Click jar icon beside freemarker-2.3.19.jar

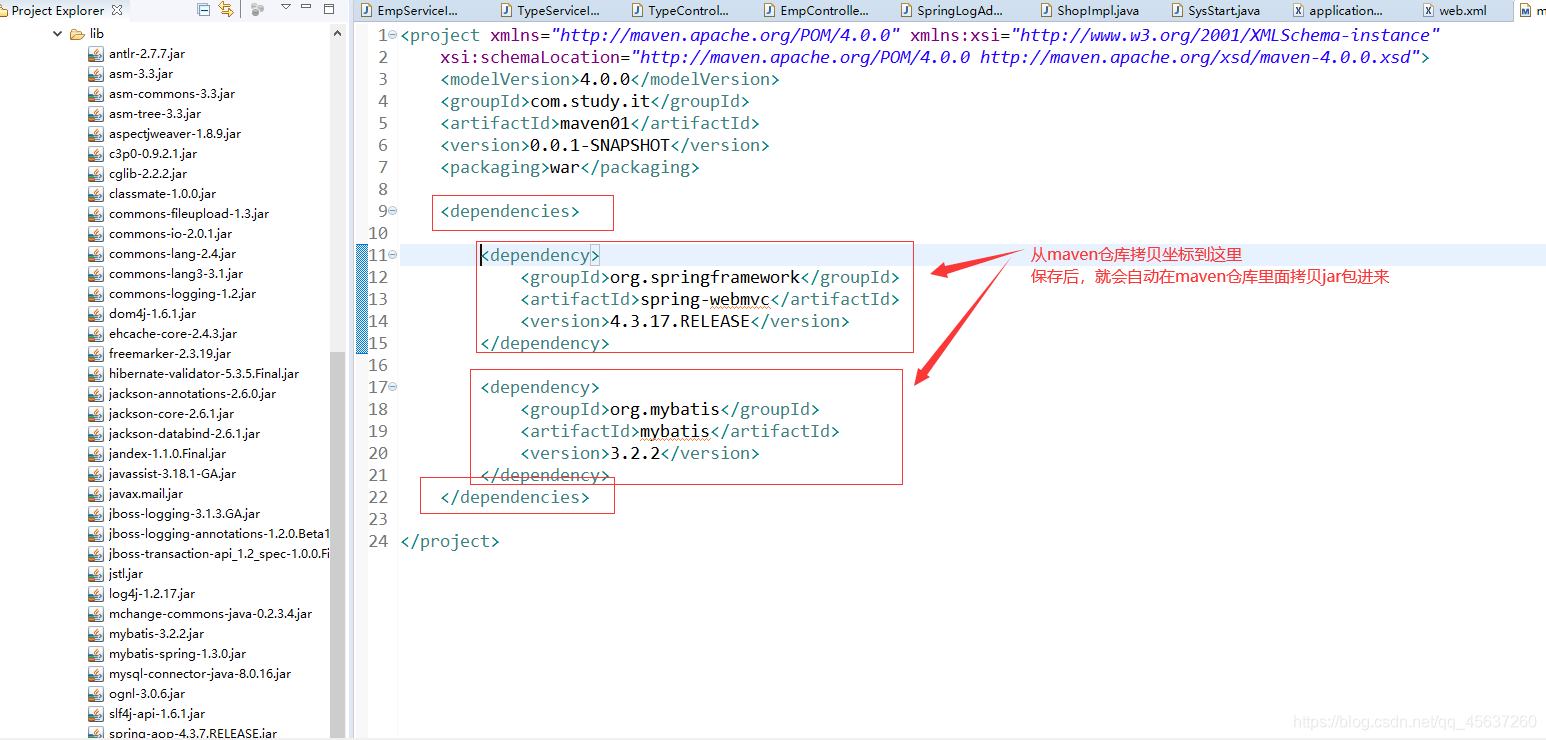[96, 354]
